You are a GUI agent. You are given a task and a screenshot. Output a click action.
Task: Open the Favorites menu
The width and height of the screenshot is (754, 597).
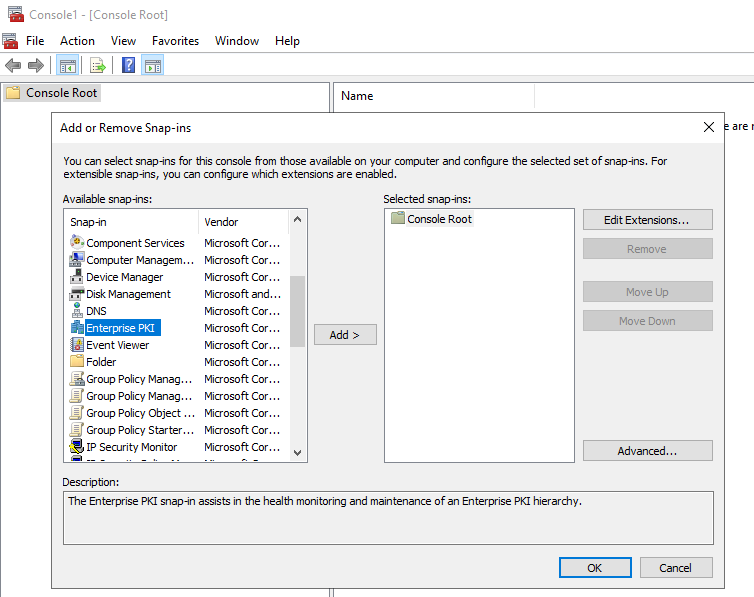(x=175, y=41)
